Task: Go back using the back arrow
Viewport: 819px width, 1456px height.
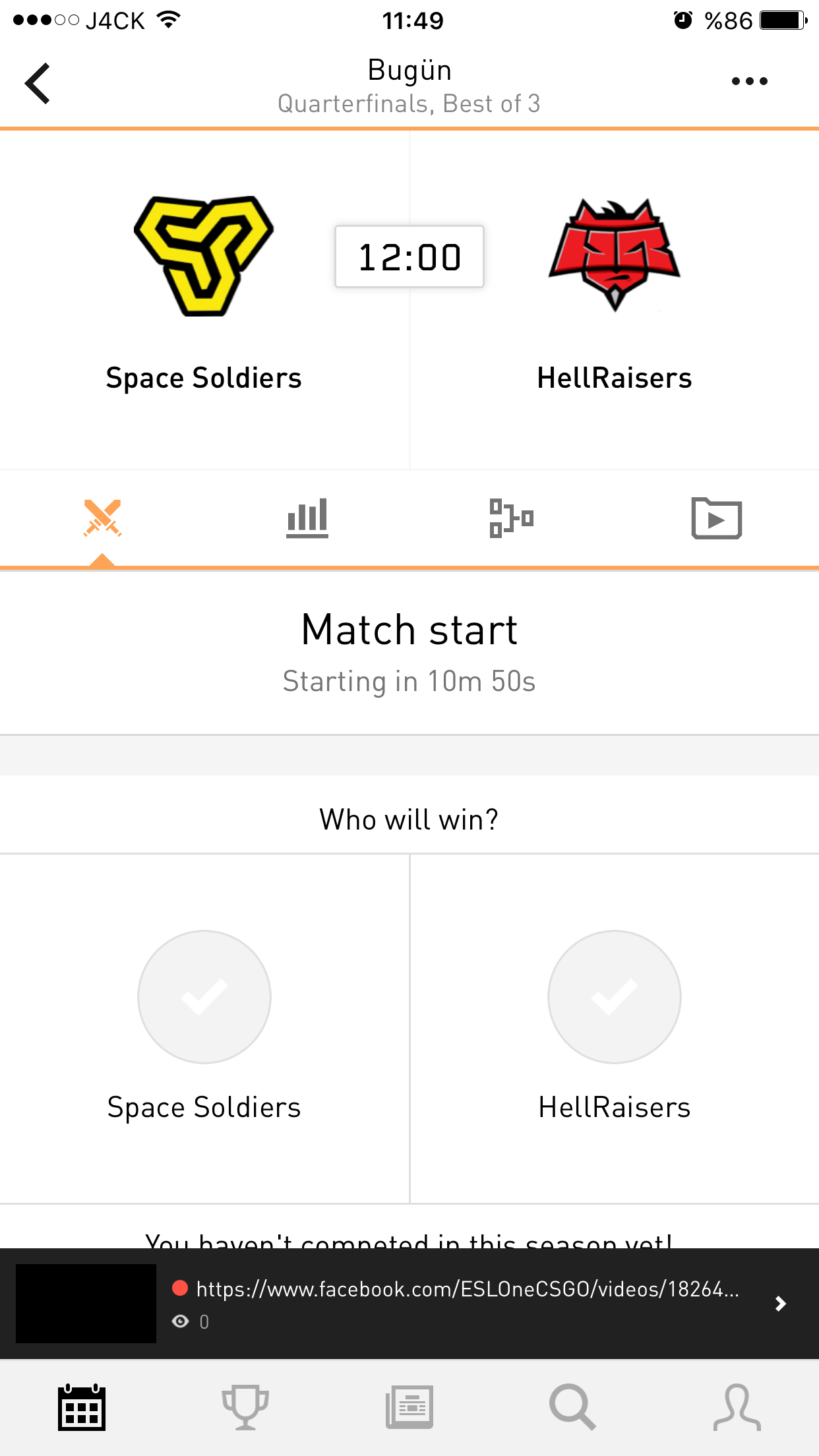Action: (38, 84)
